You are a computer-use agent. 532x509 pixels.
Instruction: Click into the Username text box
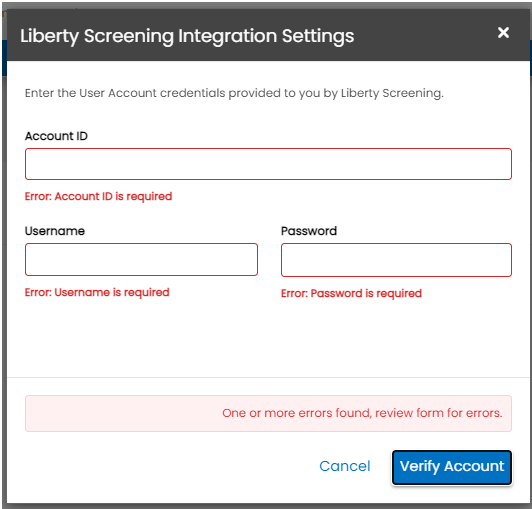(x=141, y=259)
